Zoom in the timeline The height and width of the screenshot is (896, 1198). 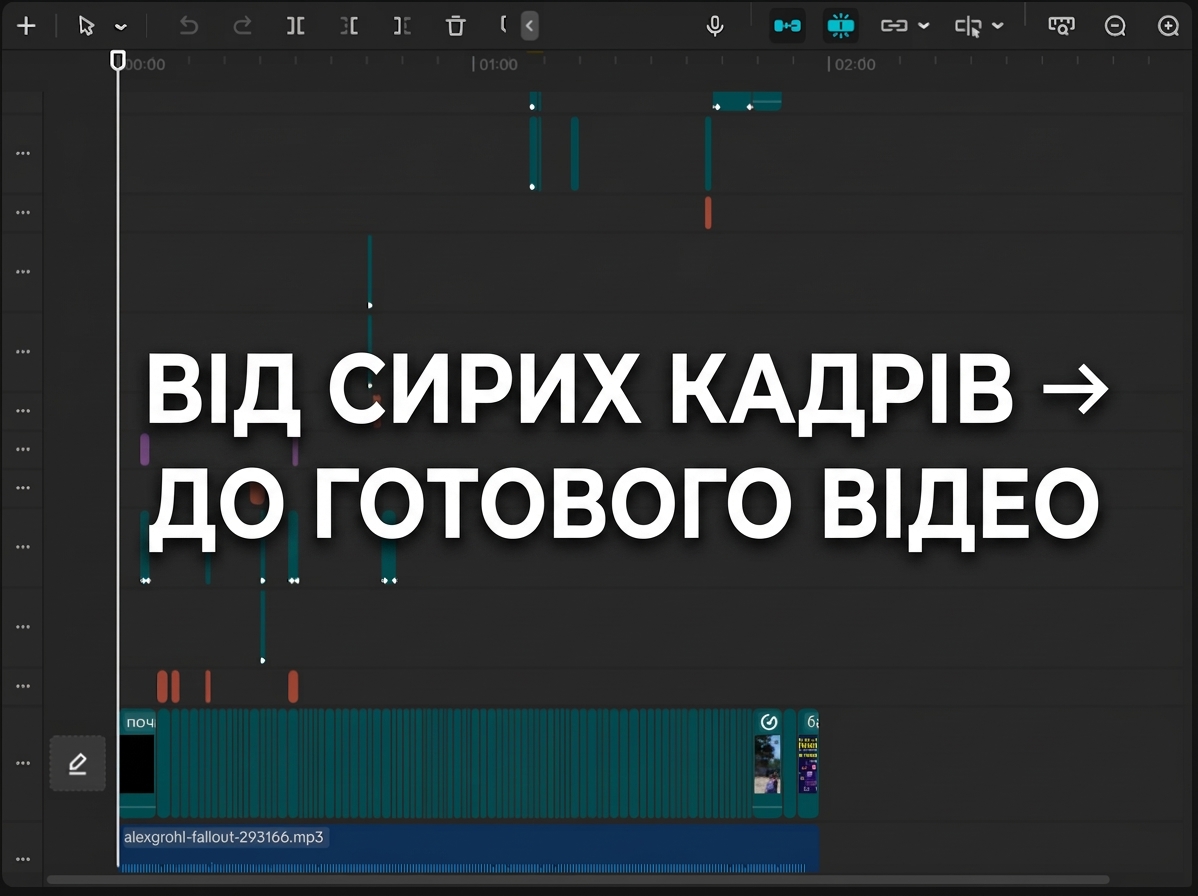click(x=1168, y=26)
